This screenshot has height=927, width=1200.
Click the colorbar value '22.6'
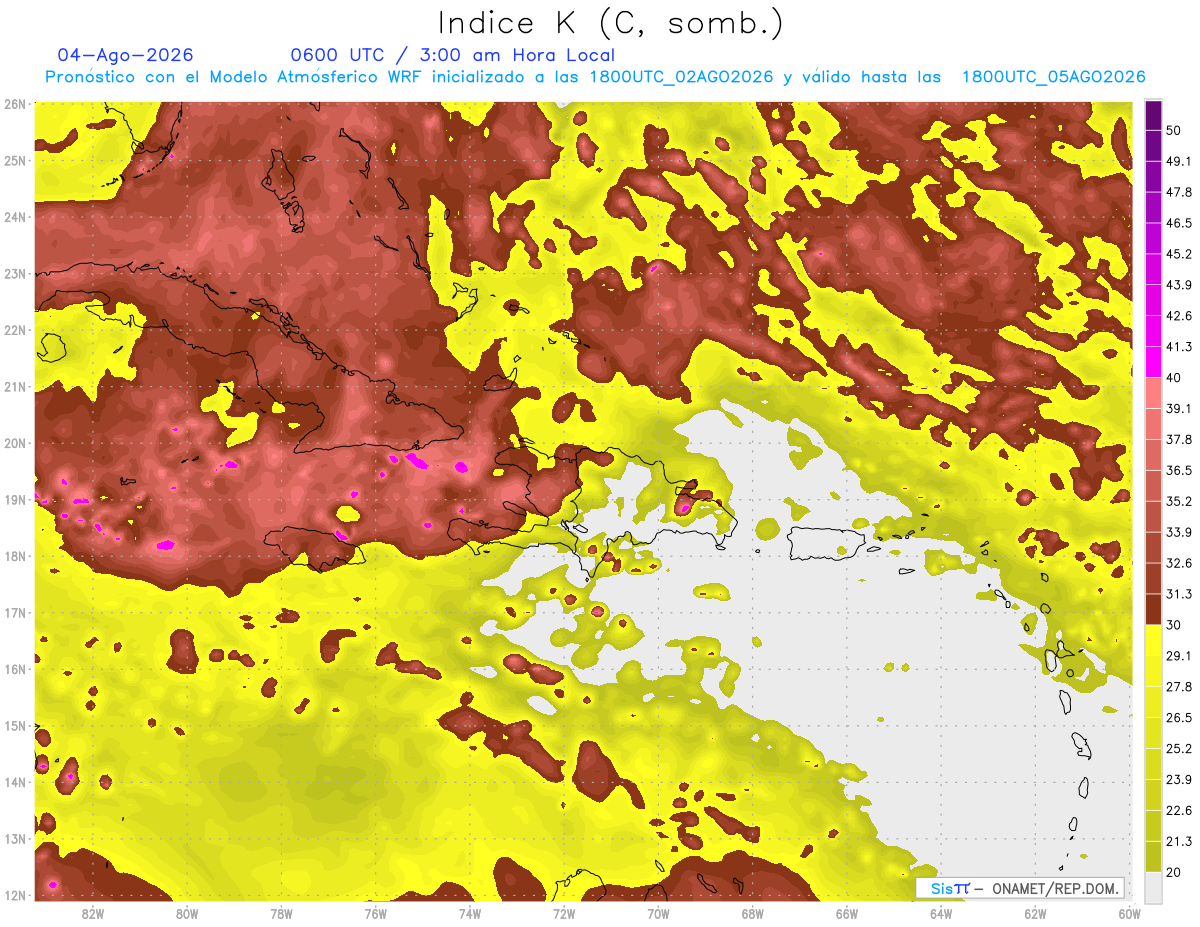pos(1179,811)
